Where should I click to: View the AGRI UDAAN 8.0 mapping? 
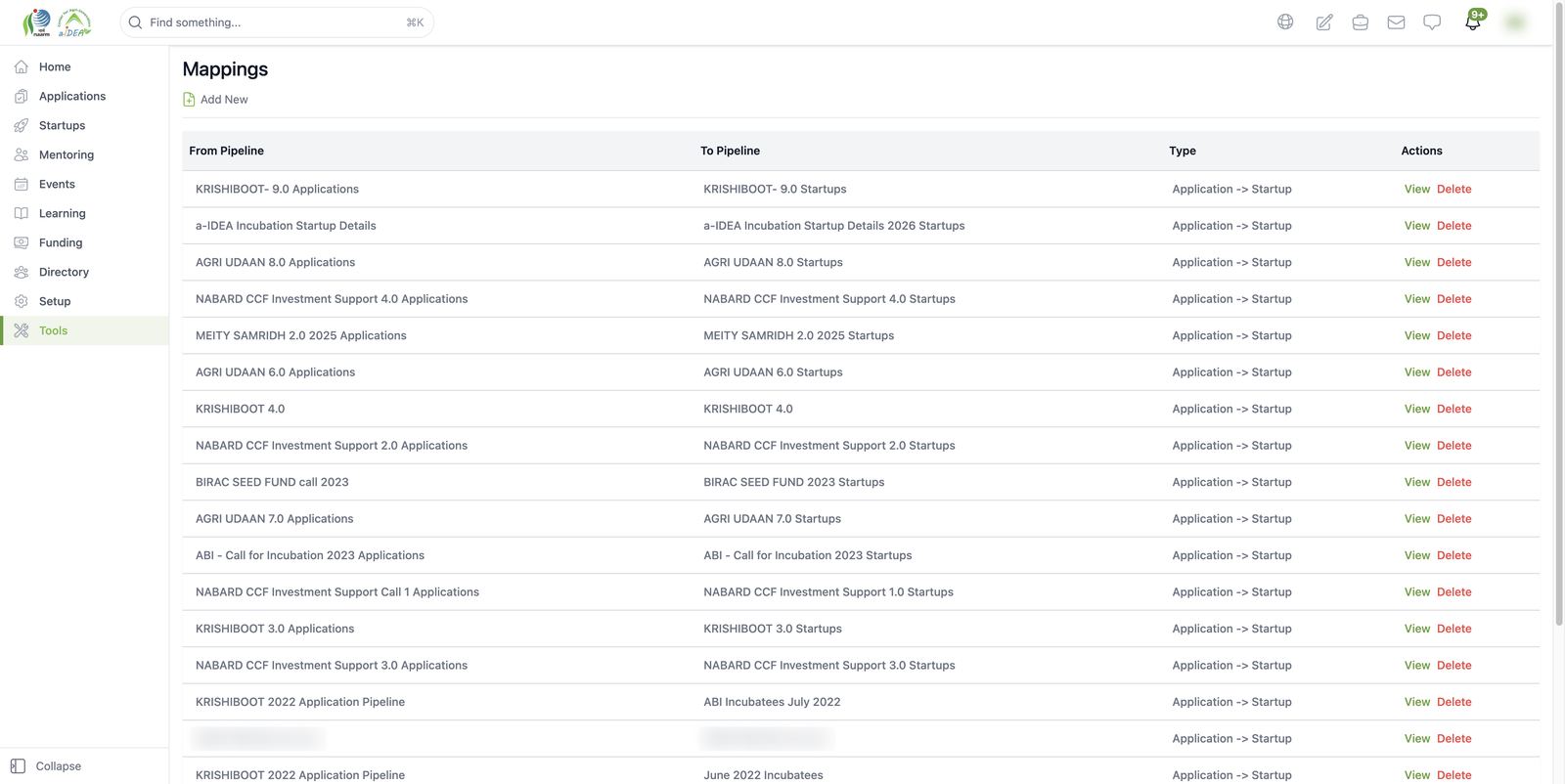(x=1417, y=262)
